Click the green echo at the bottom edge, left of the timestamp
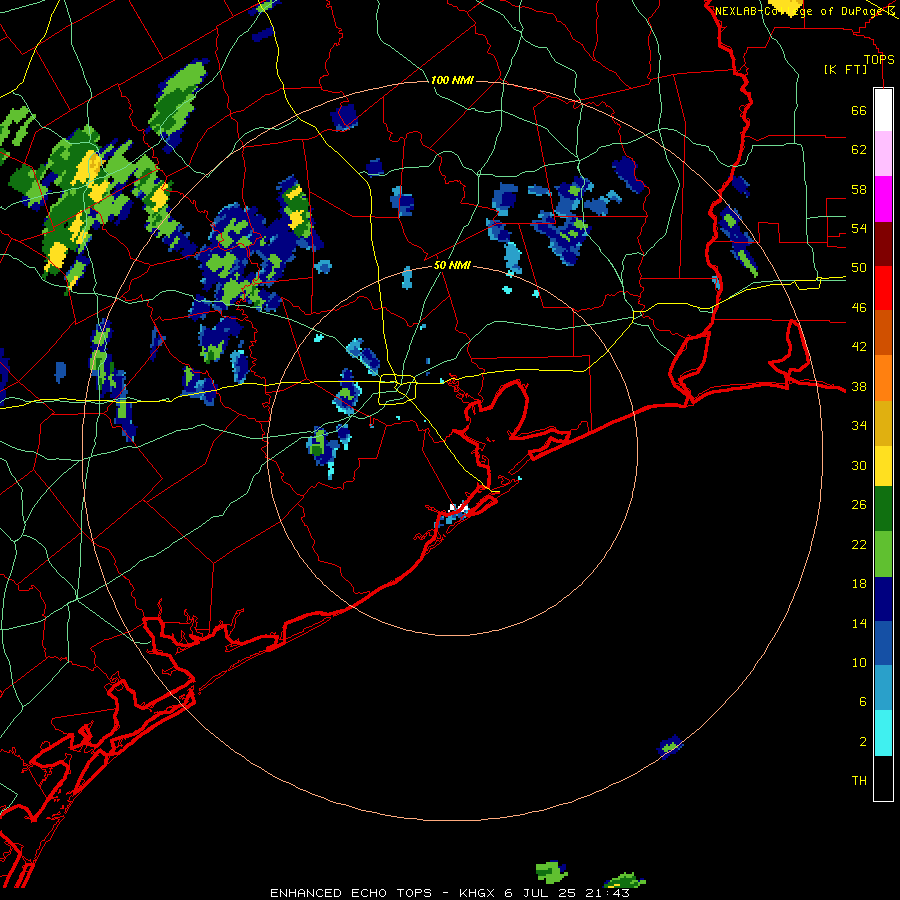 pyautogui.click(x=551, y=872)
